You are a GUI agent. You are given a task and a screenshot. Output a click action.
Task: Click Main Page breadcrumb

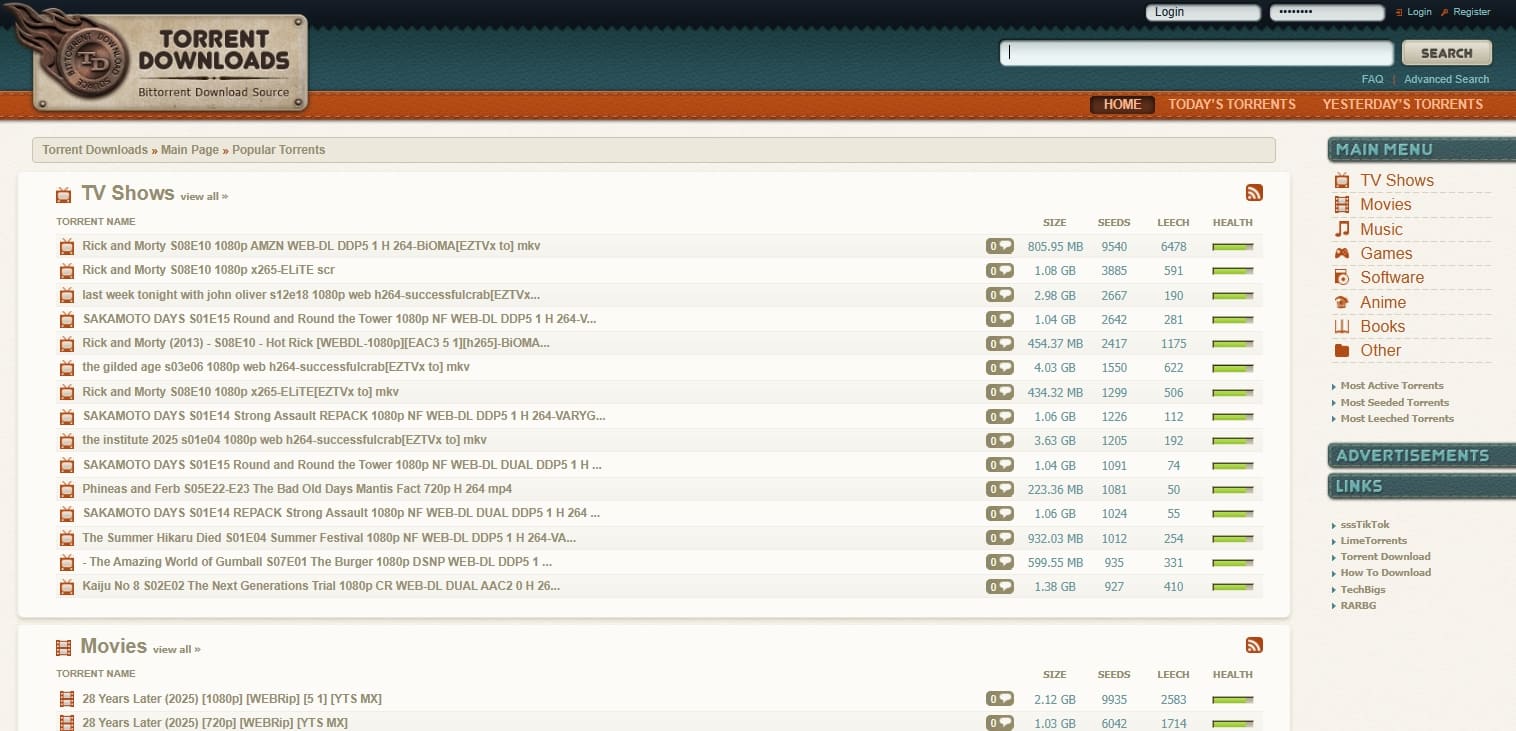tap(190, 150)
